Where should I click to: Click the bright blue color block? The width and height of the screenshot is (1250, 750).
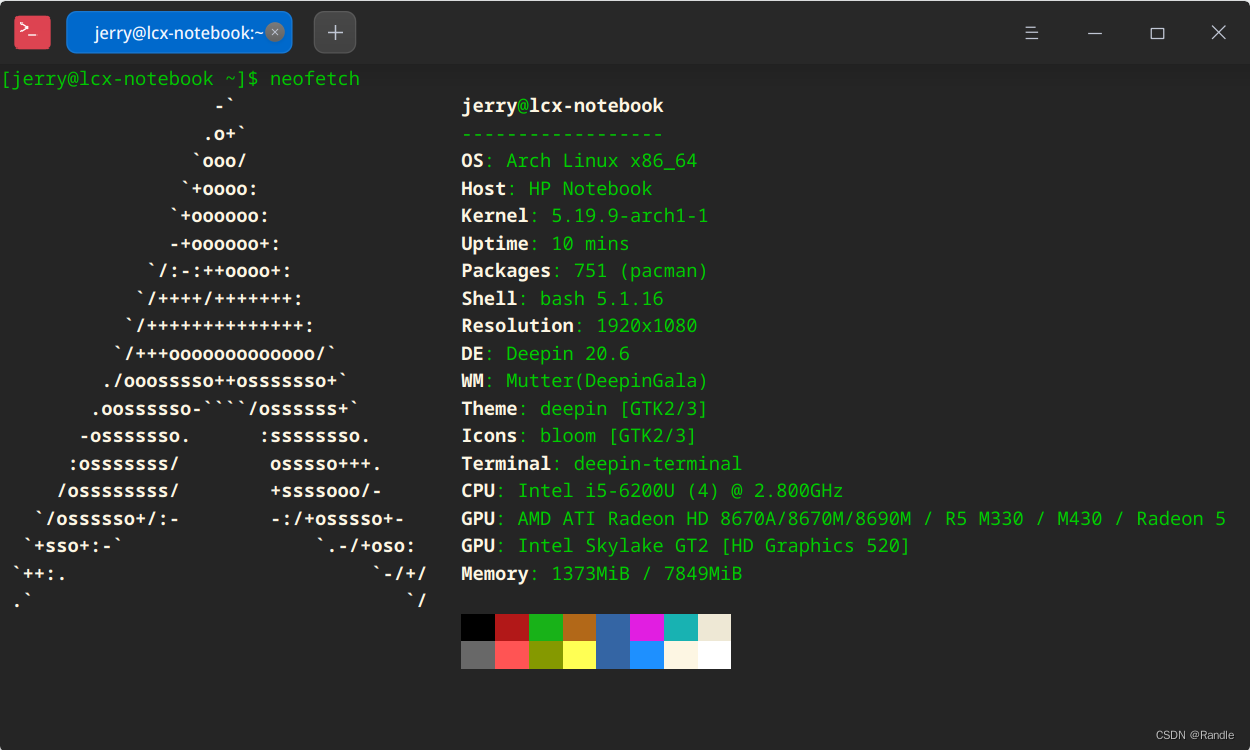point(647,655)
